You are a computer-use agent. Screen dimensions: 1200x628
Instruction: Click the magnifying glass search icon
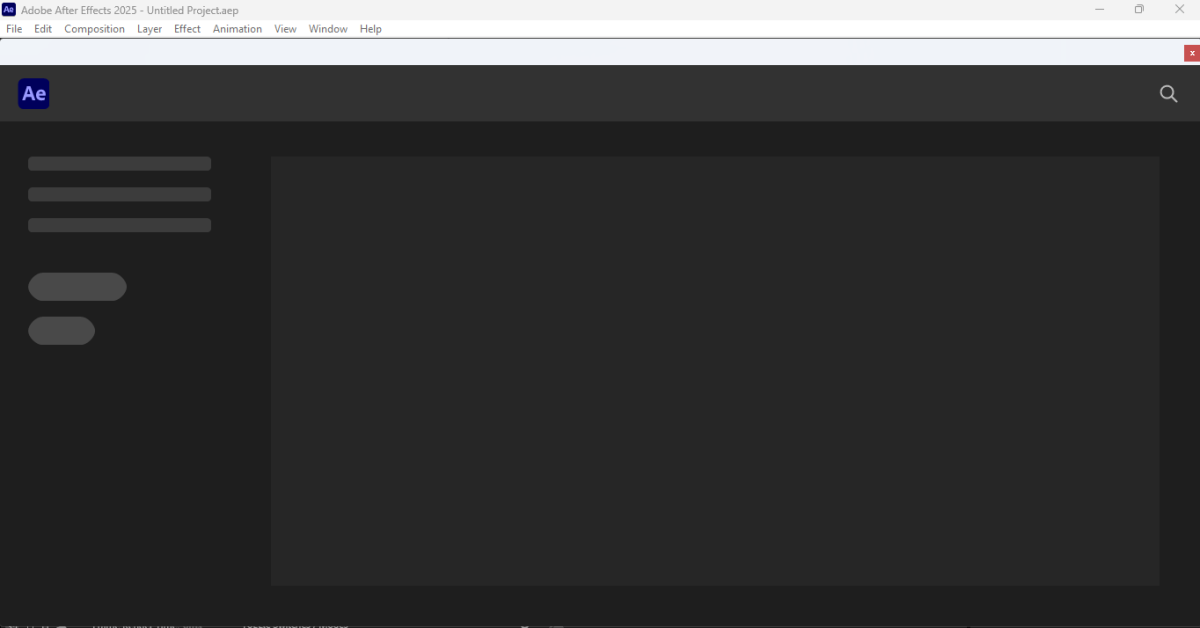click(1168, 94)
